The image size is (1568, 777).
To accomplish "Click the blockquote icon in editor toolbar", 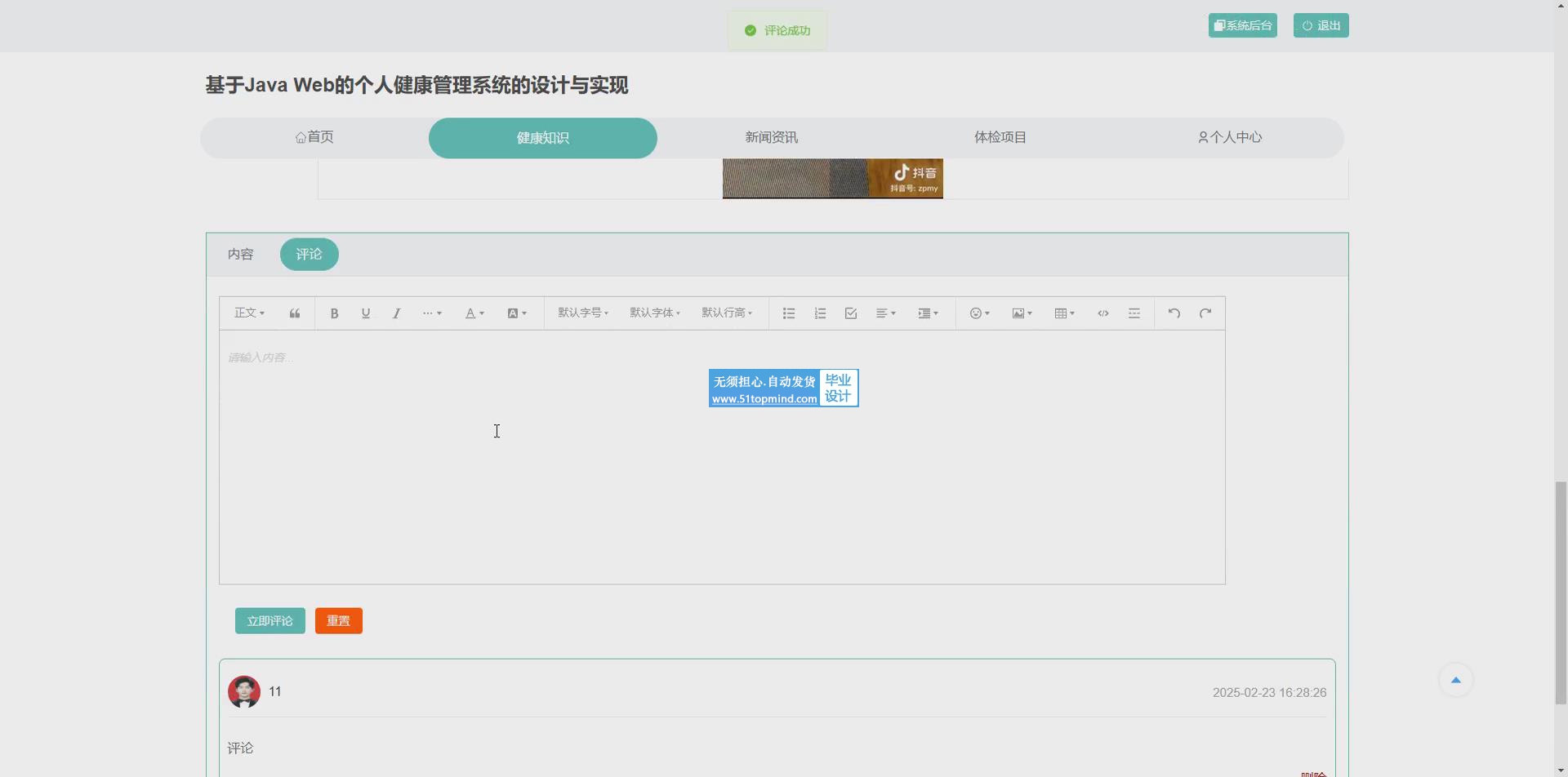I will 295,313.
